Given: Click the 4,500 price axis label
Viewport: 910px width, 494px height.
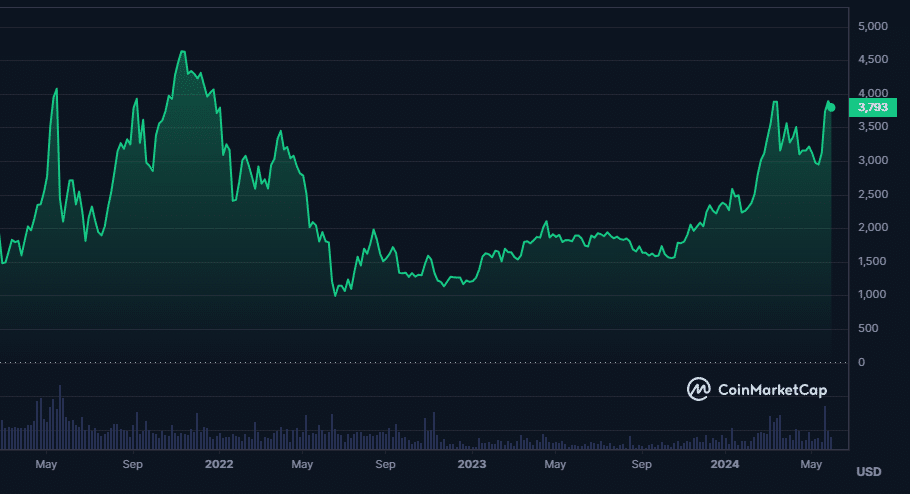Looking at the screenshot, I should tap(874, 60).
